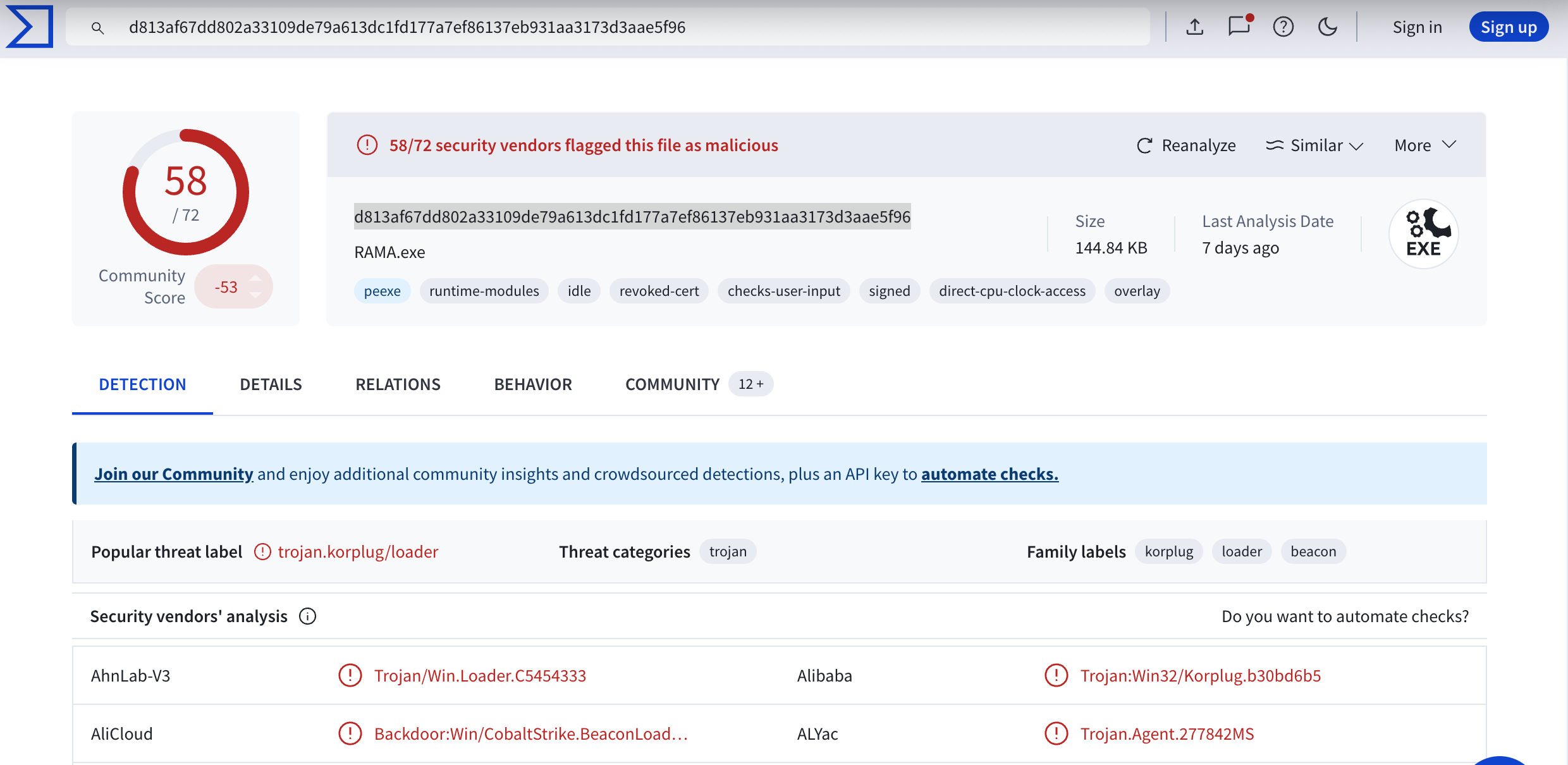This screenshot has width=1568, height=765.
Task: Click the trojan threat category chip
Action: (728, 551)
